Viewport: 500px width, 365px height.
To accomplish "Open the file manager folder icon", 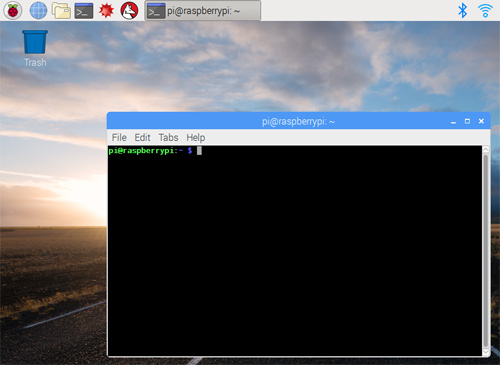I will click(61, 11).
